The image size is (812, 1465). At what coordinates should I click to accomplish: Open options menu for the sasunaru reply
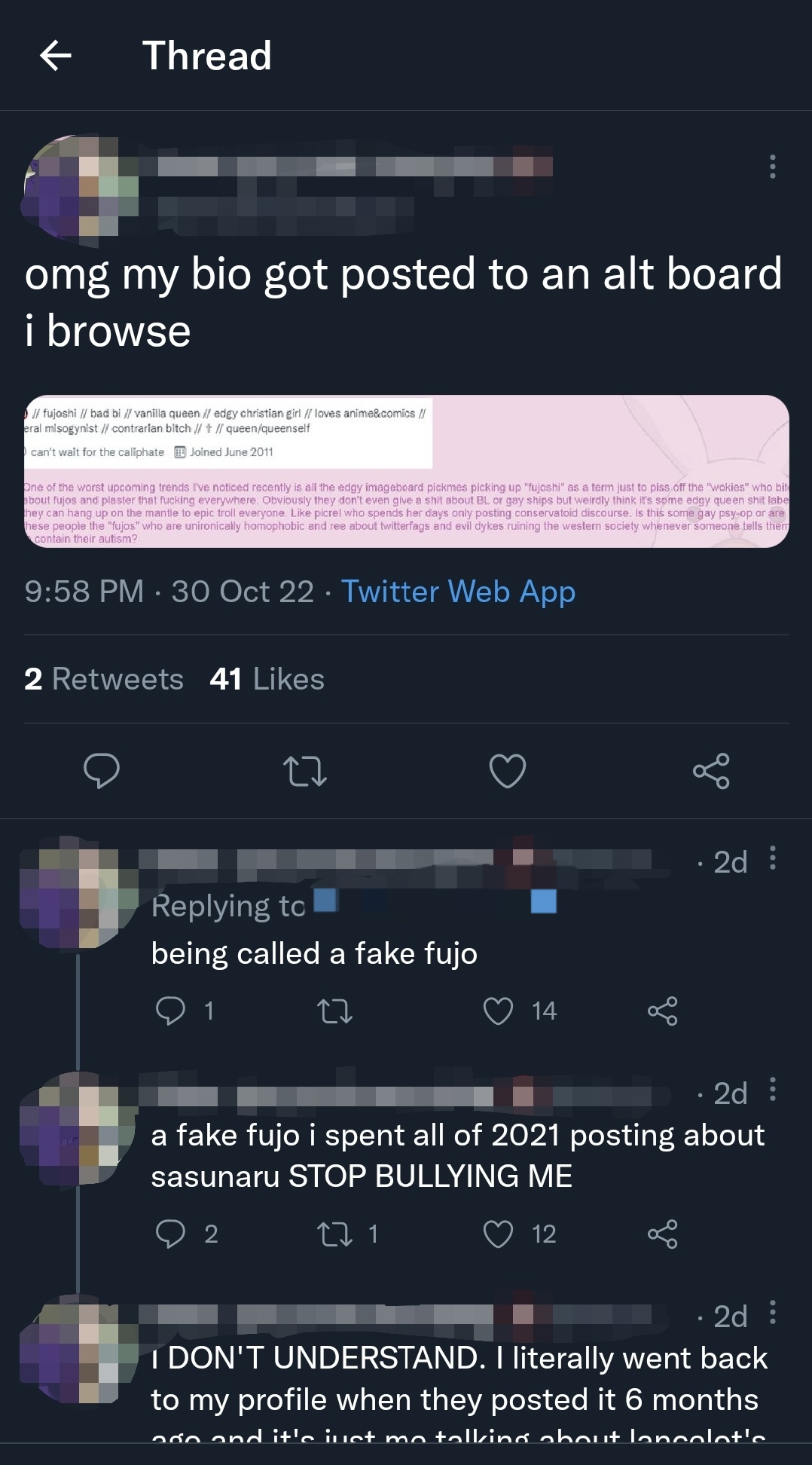[x=772, y=1090]
